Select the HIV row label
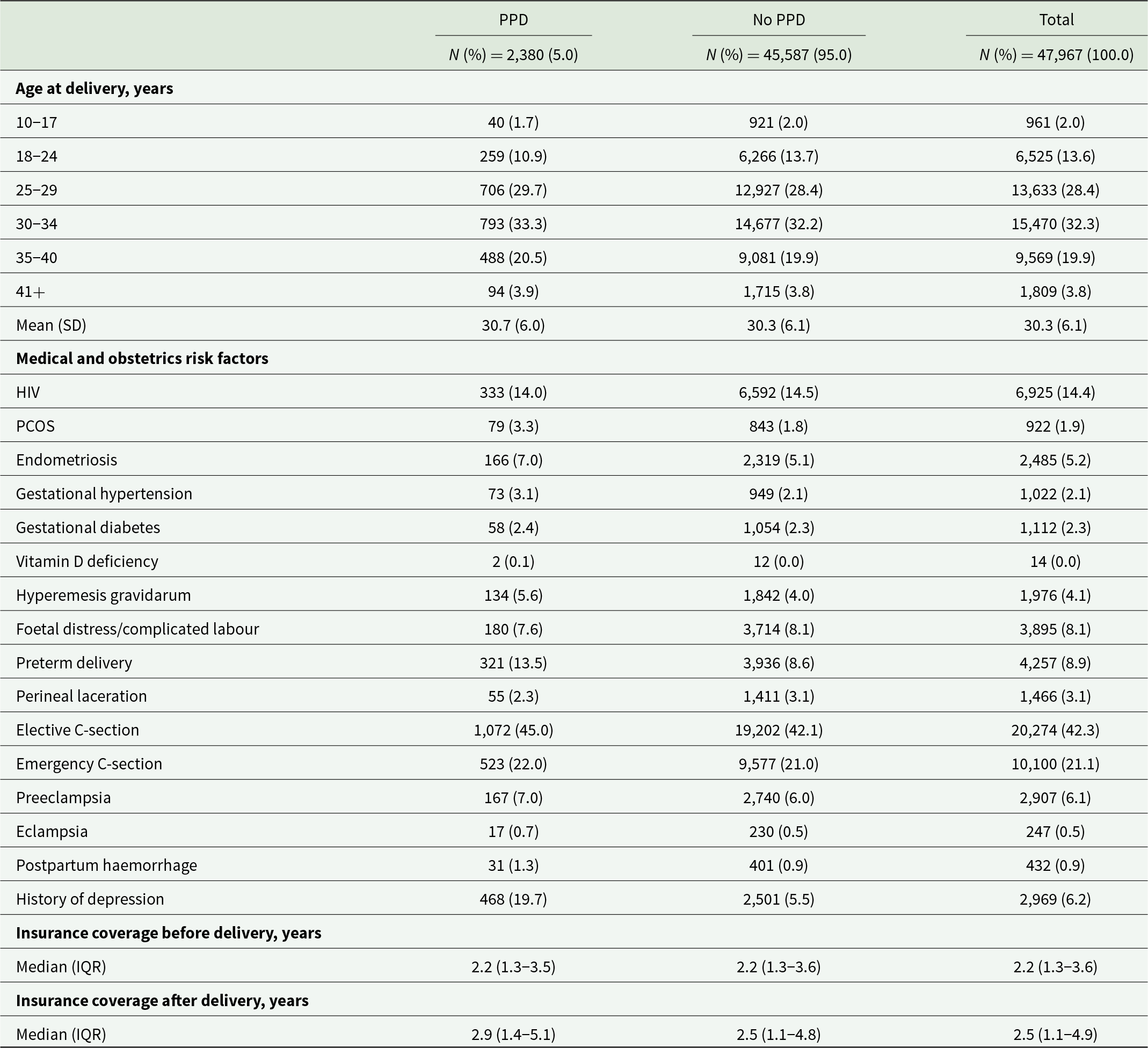1148x1048 pixels. (28, 392)
